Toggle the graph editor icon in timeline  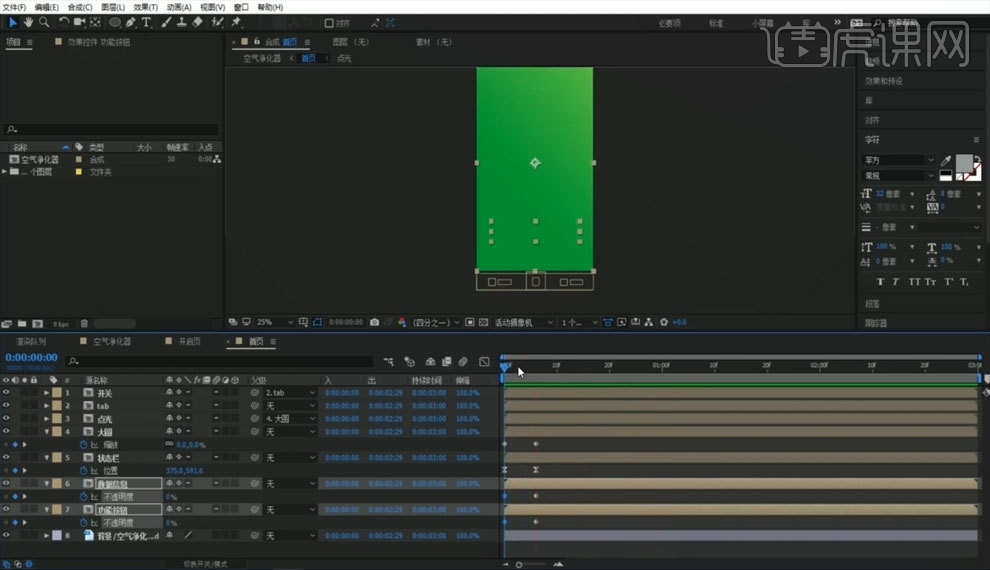[484, 362]
